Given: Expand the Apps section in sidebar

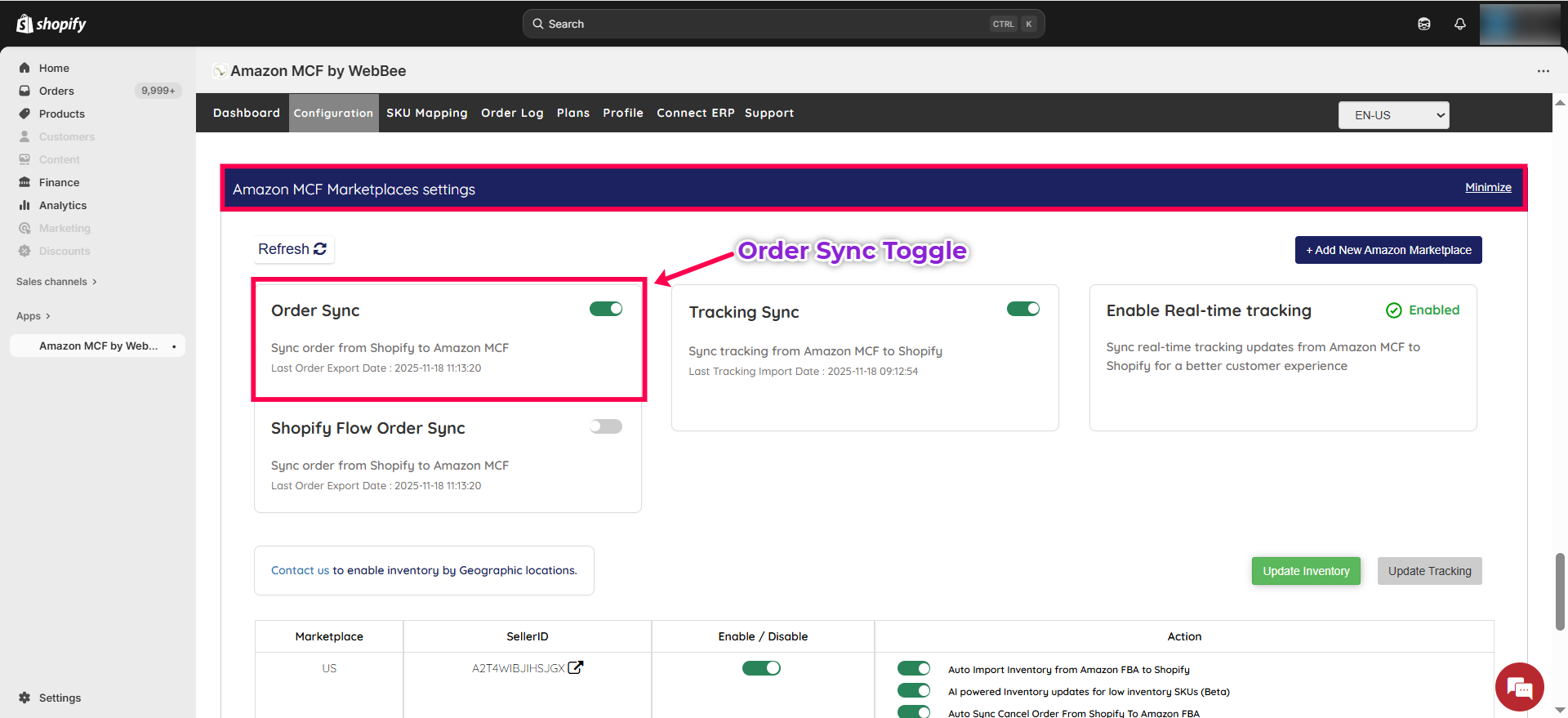Looking at the screenshot, I should coord(33,316).
